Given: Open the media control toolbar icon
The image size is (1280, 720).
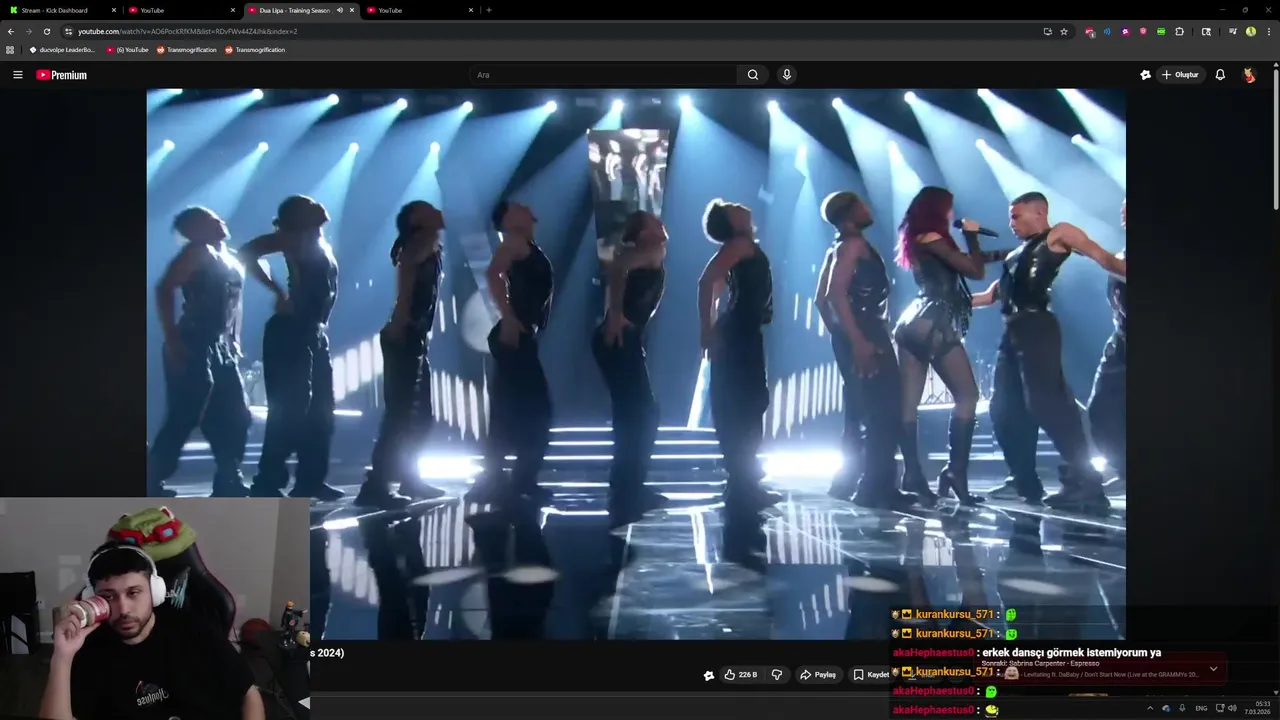Looking at the screenshot, I should (x=1234, y=31).
